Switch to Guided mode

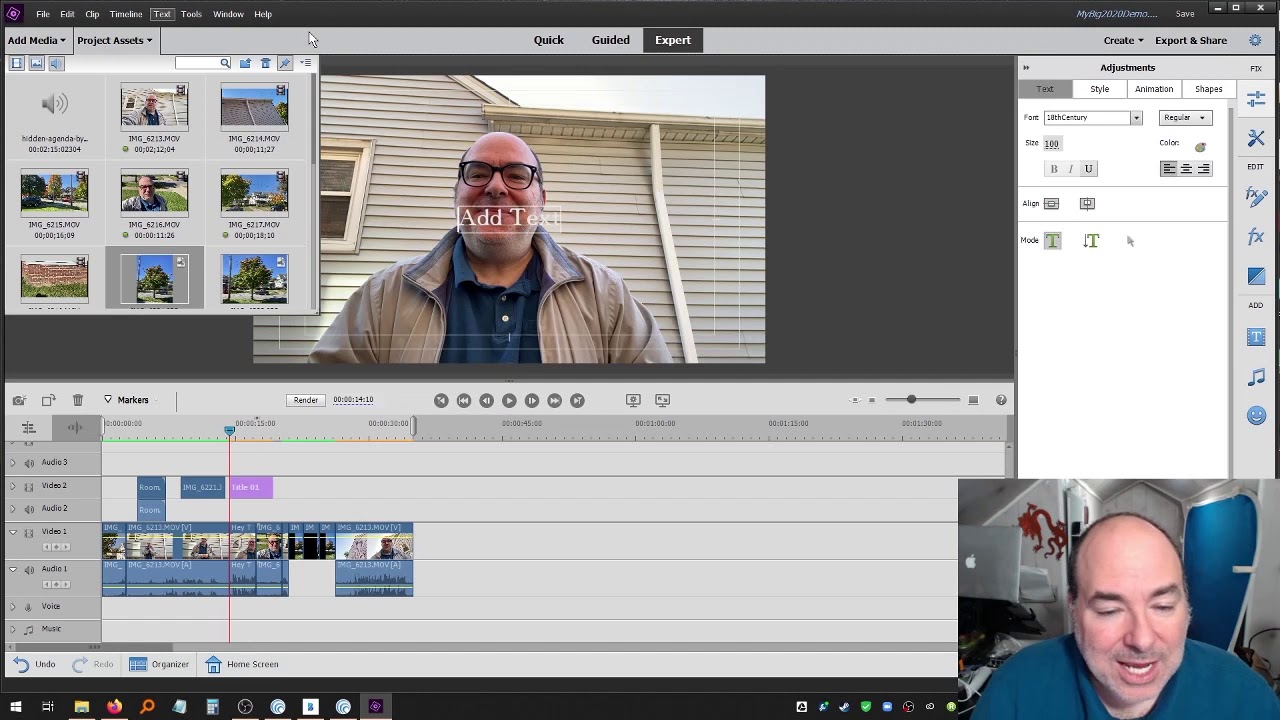pyautogui.click(x=611, y=40)
